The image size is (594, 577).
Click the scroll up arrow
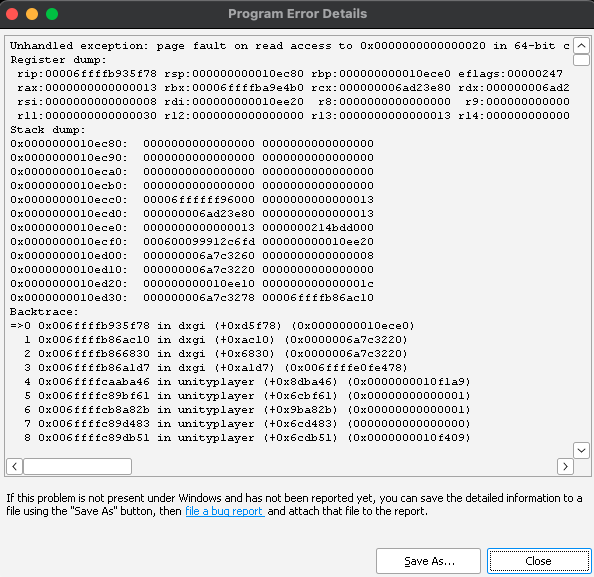click(581, 45)
